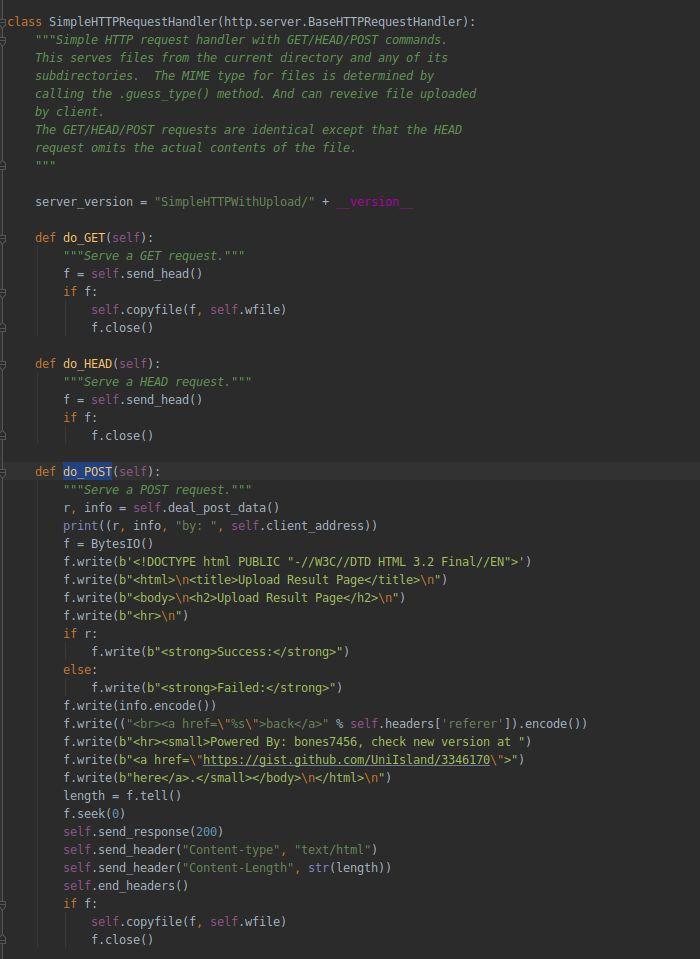Click the 'here</a>.</small></body>' line
Viewport: 700px width, 959px height.
coord(227,778)
